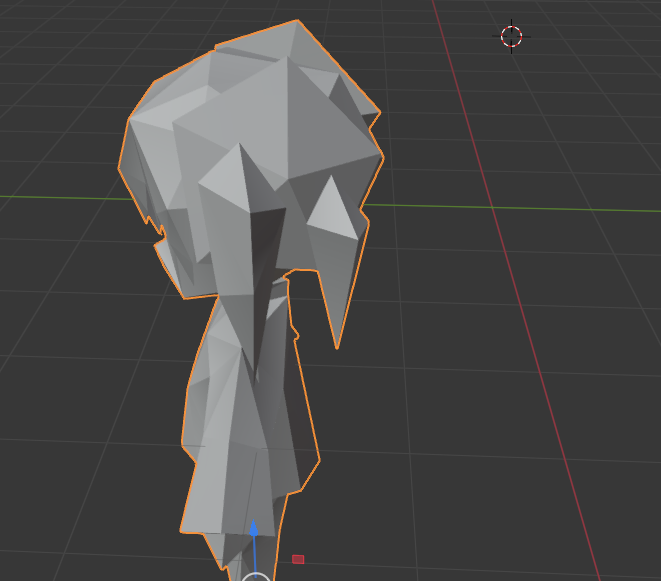Click the green Y-axis line left of model
661x581 pixels.
(x=60, y=195)
